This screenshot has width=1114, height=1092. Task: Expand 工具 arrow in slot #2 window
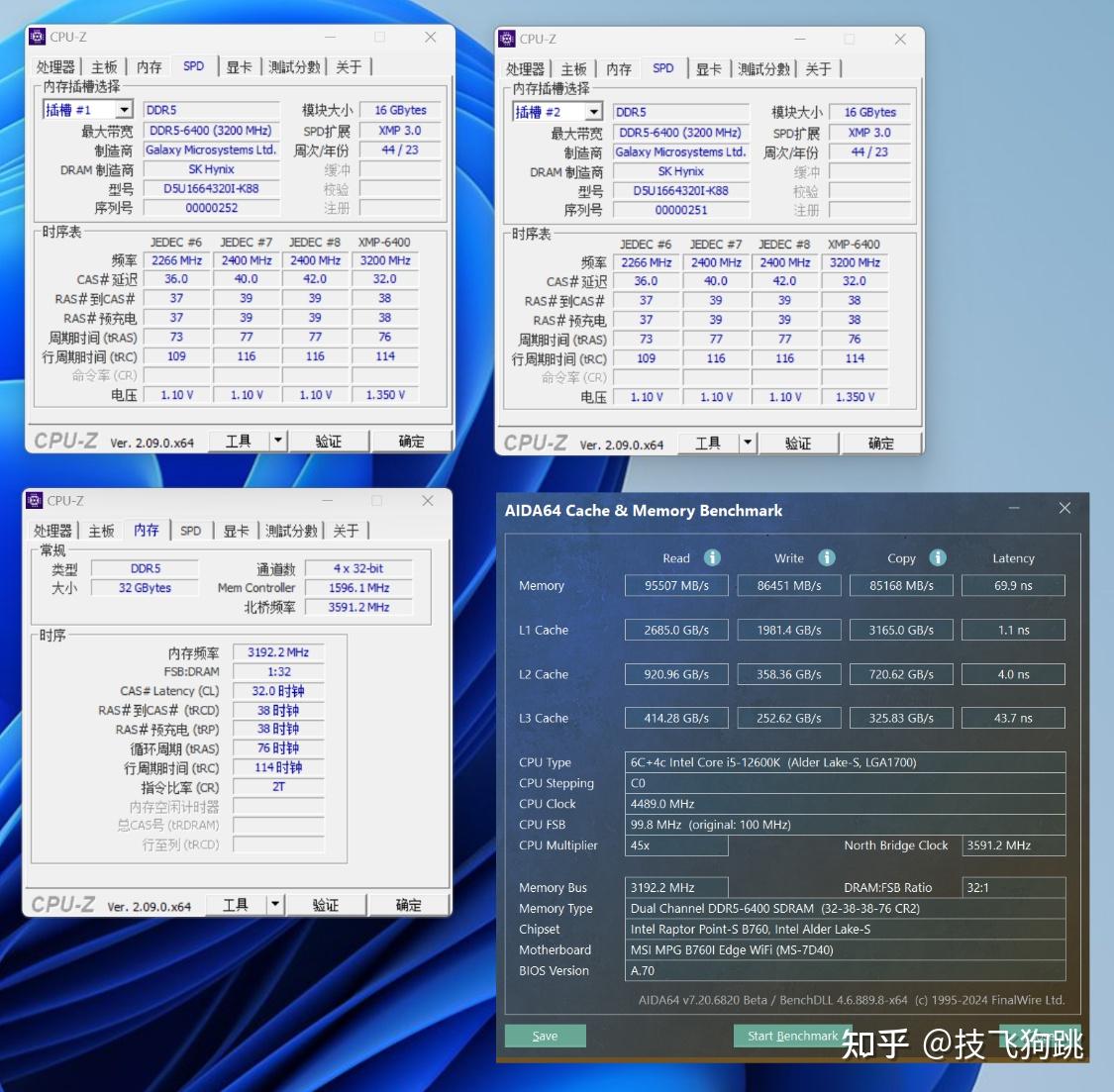click(x=748, y=444)
